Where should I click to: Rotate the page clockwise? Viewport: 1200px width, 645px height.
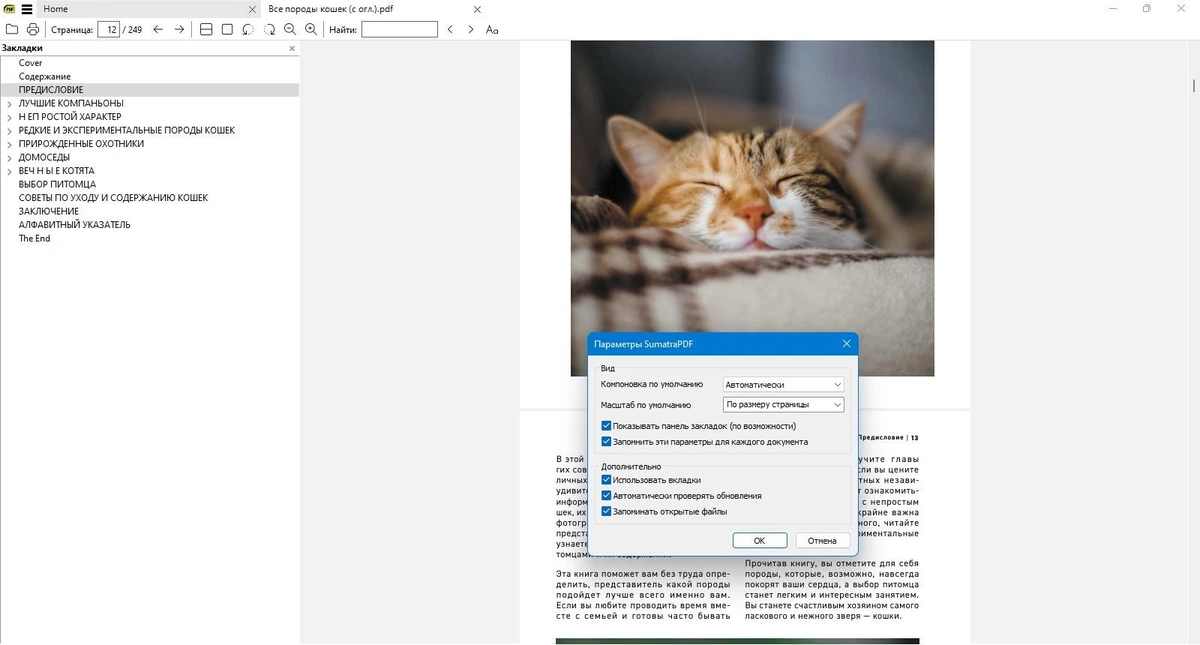pyautogui.click(x=269, y=30)
